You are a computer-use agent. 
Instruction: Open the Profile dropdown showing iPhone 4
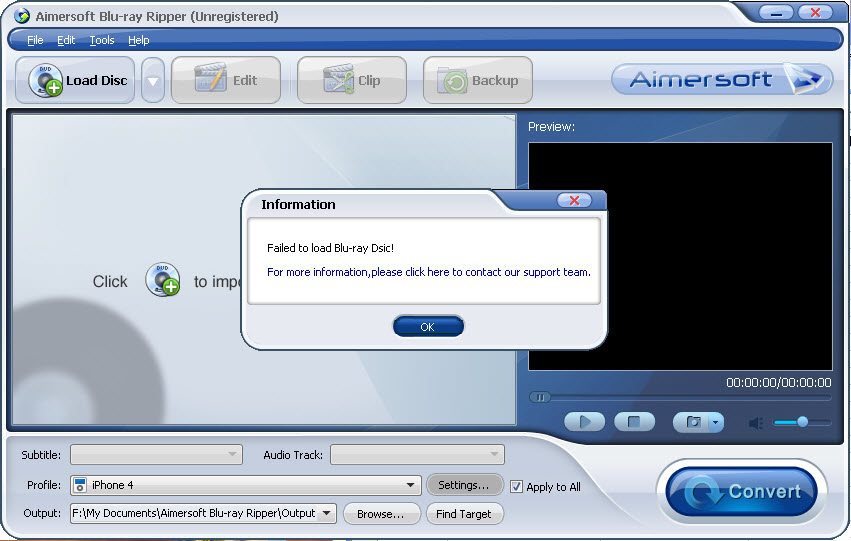(246, 485)
